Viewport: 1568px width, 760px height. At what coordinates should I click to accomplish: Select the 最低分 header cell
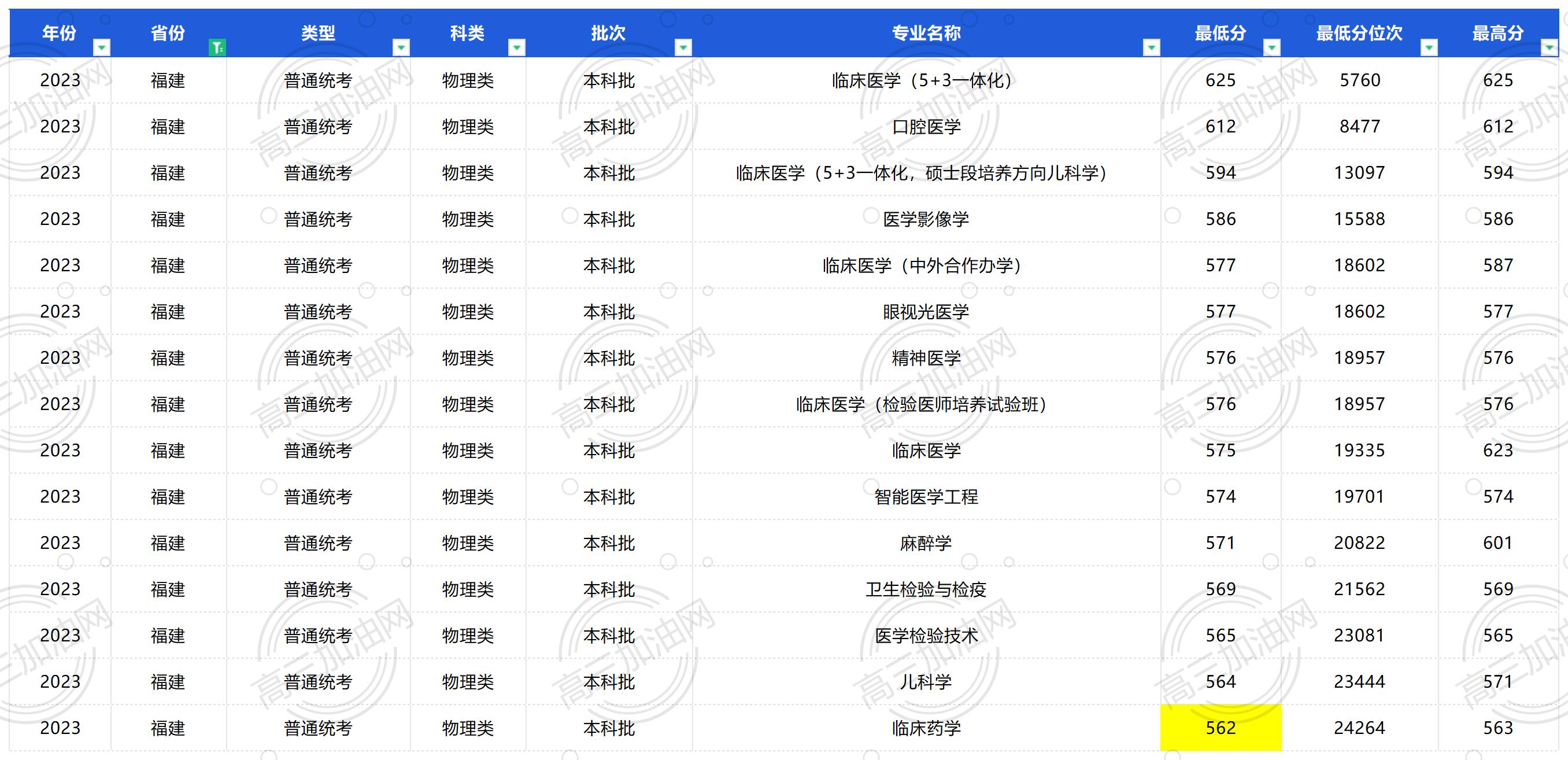coord(1221,33)
